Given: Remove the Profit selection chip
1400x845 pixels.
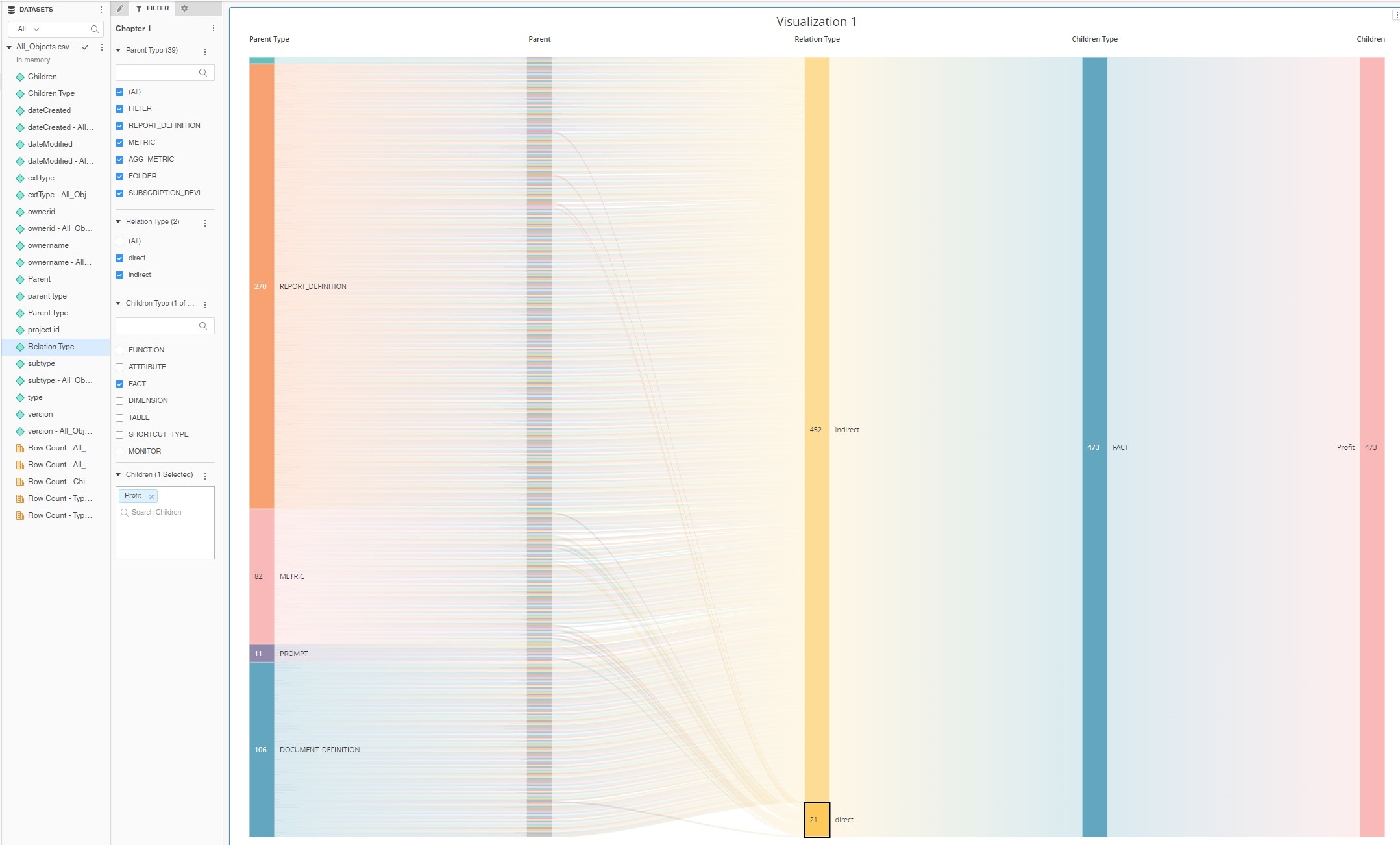Looking at the screenshot, I should coord(151,496).
